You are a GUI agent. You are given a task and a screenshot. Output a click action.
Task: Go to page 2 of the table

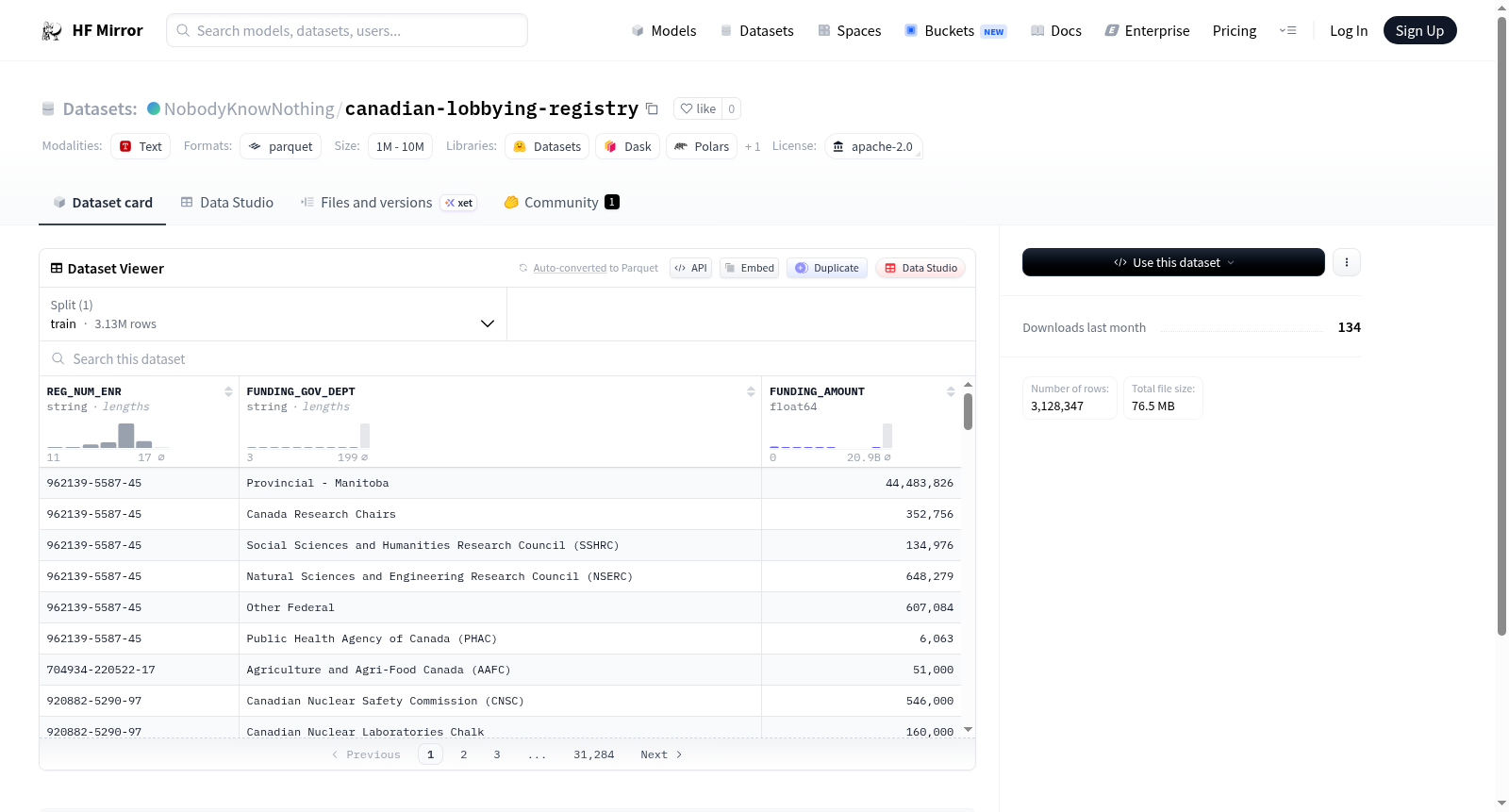[x=464, y=754]
